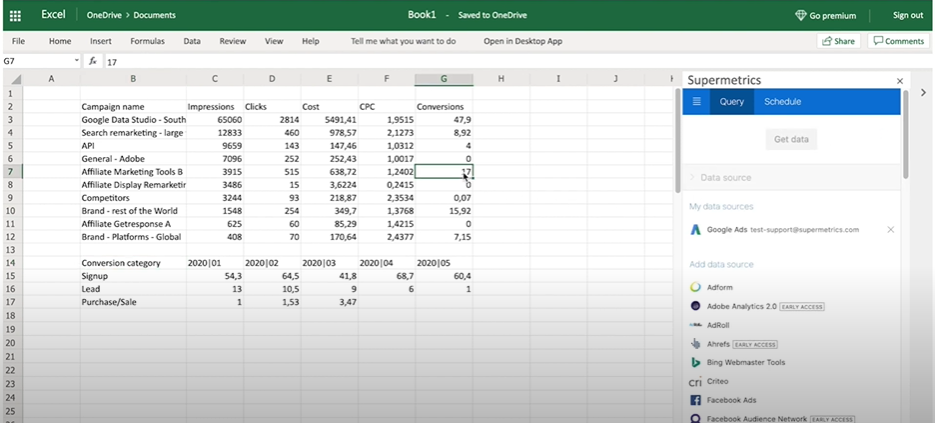
Task: Select the Purchase/Sale cell
Action: pyautogui.click(x=133, y=302)
